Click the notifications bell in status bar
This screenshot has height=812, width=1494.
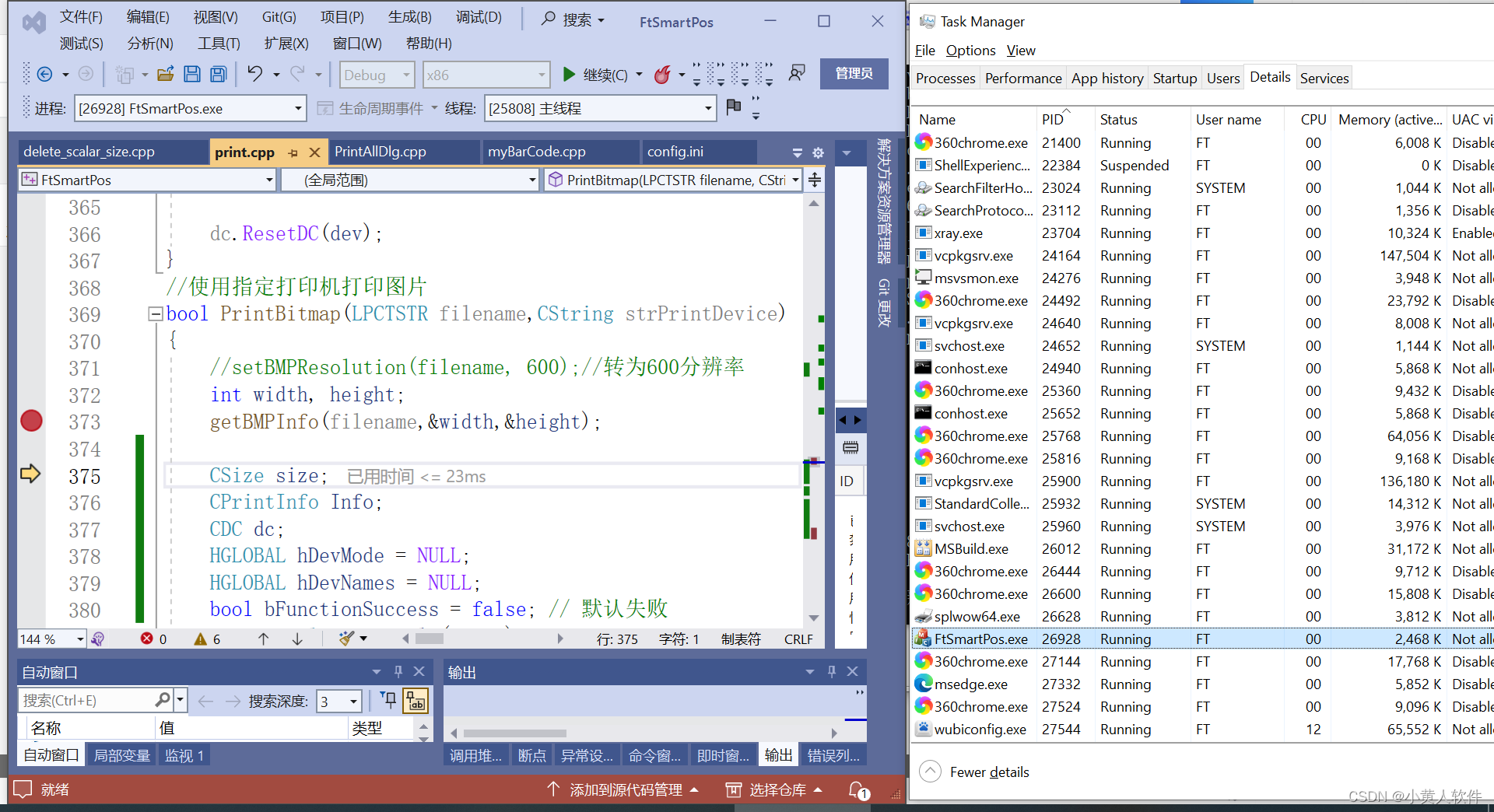click(858, 790)
